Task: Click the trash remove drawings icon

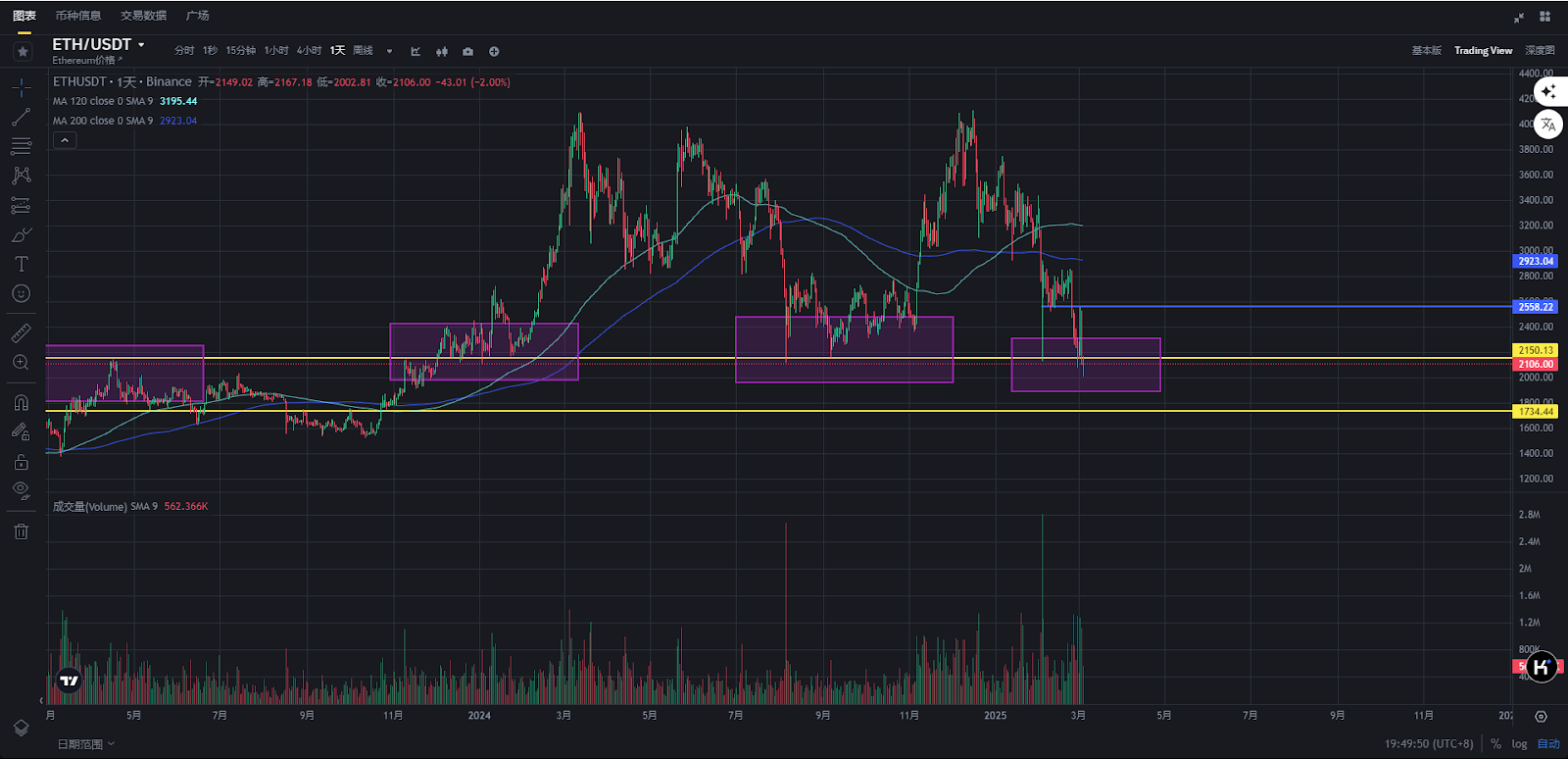Action: click(21, 531)
